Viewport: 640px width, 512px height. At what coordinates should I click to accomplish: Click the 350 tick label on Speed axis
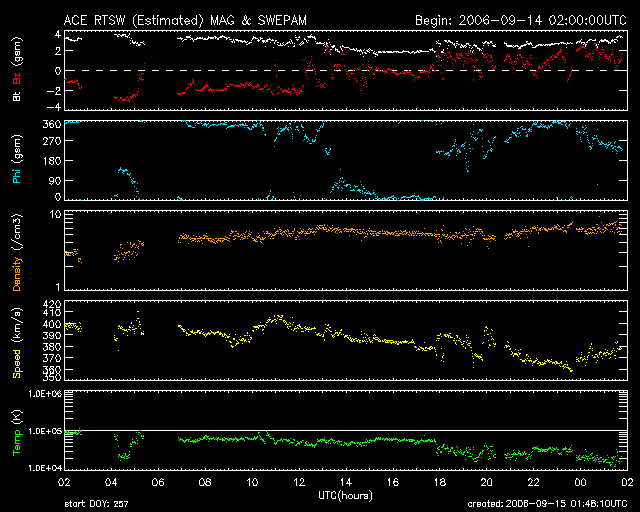tap(52, 376)
